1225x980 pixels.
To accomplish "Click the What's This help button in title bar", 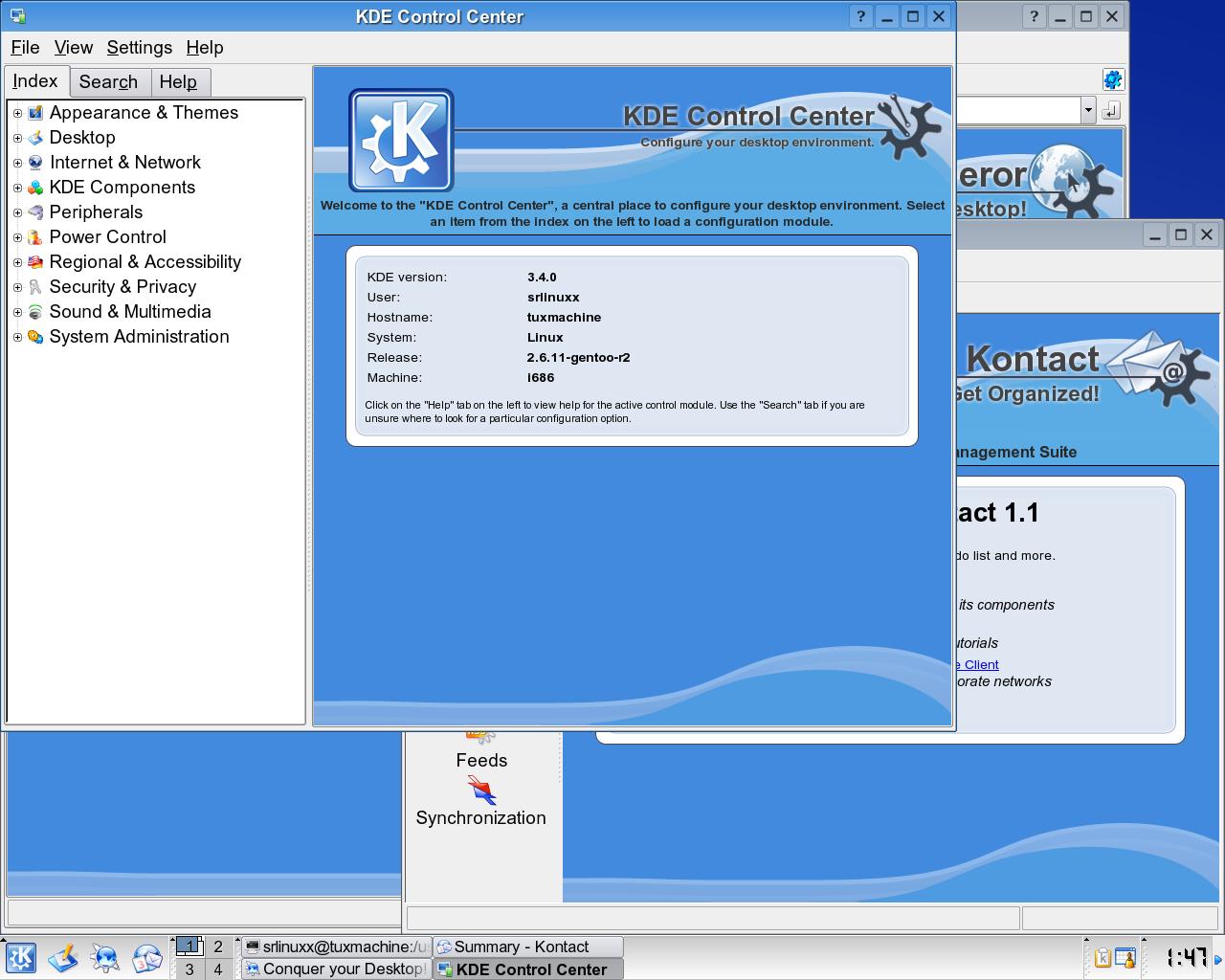I will click(860, 16).
